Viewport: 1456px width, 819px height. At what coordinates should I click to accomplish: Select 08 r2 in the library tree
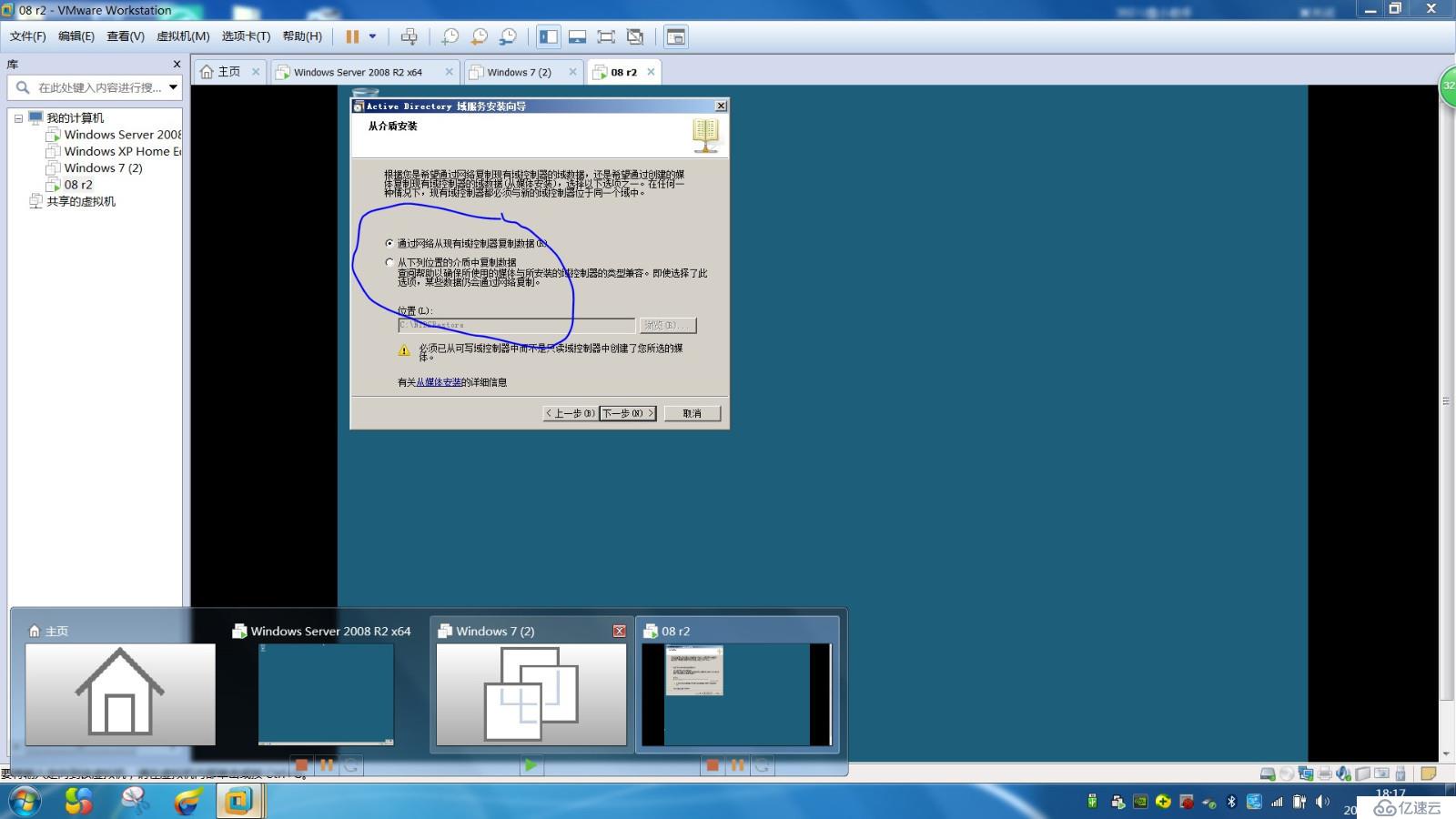[x=78, y=185]
